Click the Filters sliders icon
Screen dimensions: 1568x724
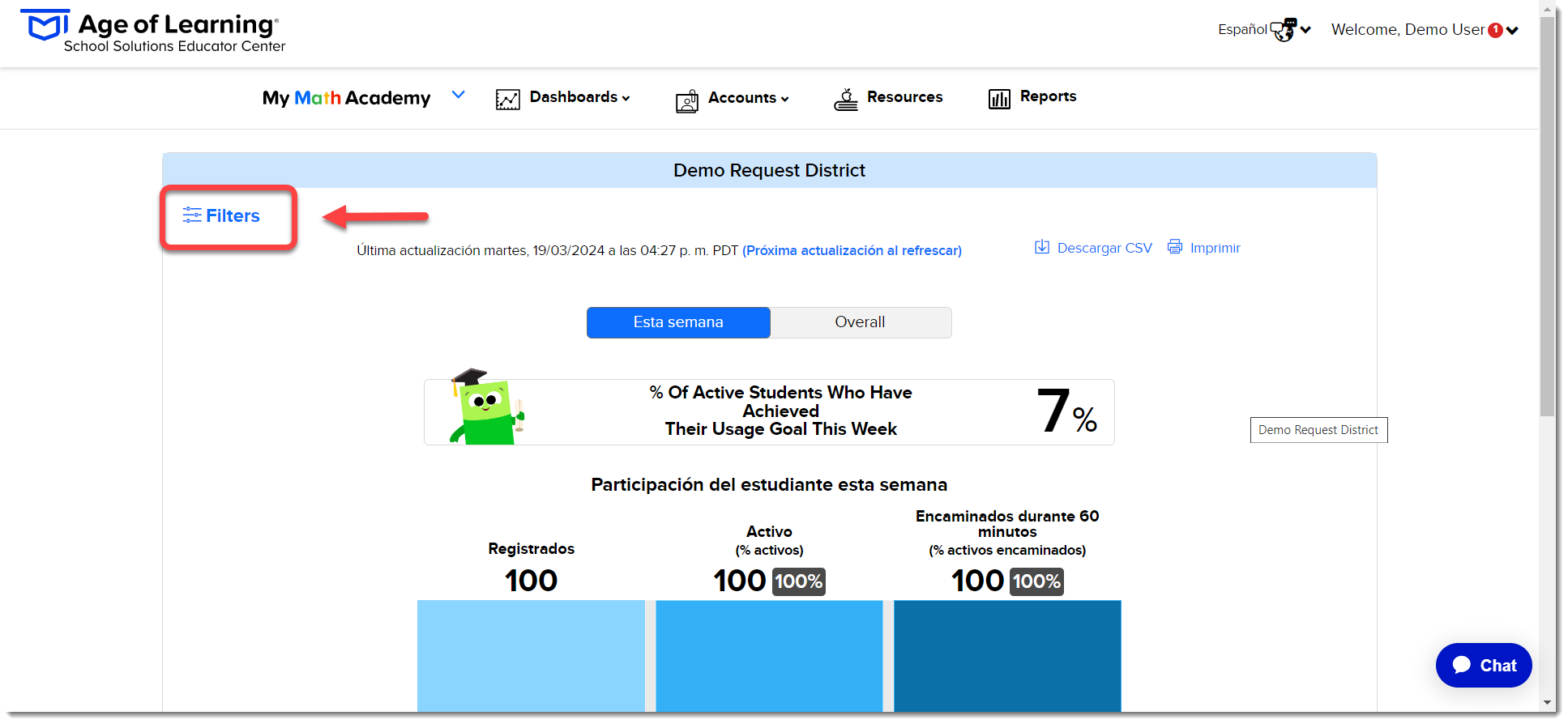[x=192, y=215]
